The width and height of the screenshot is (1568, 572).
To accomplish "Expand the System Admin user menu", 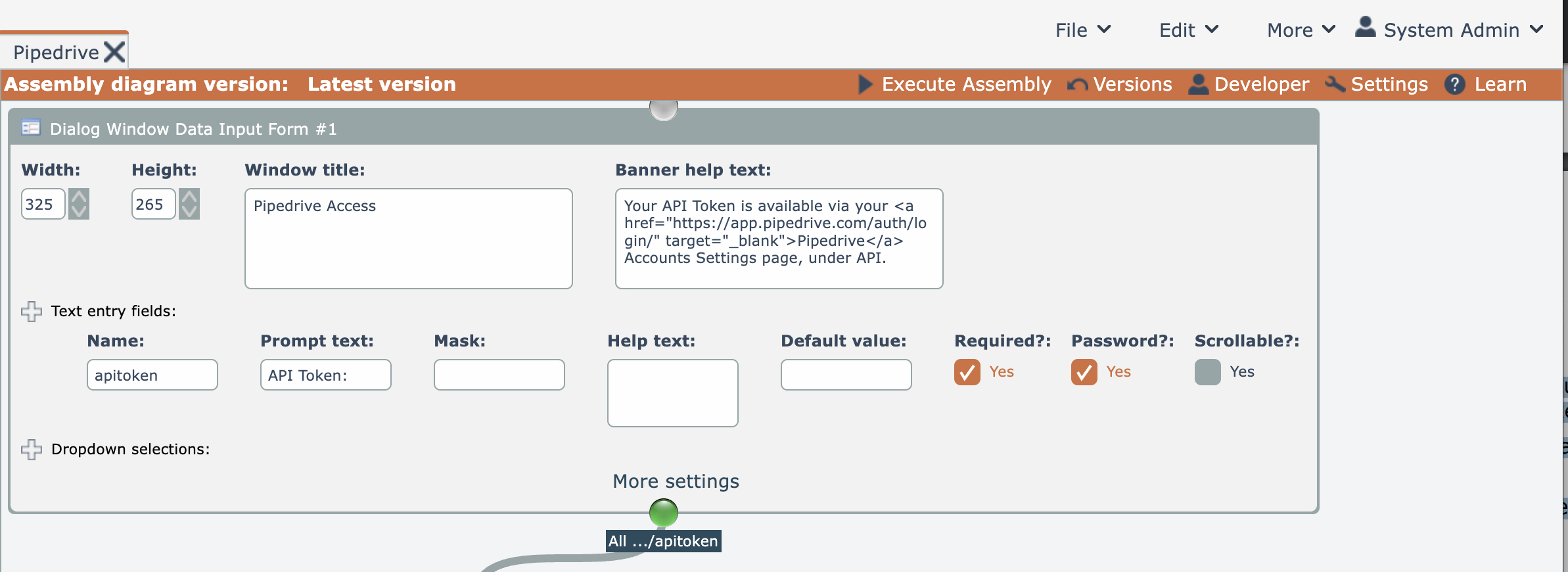I will pos(1450,30).
